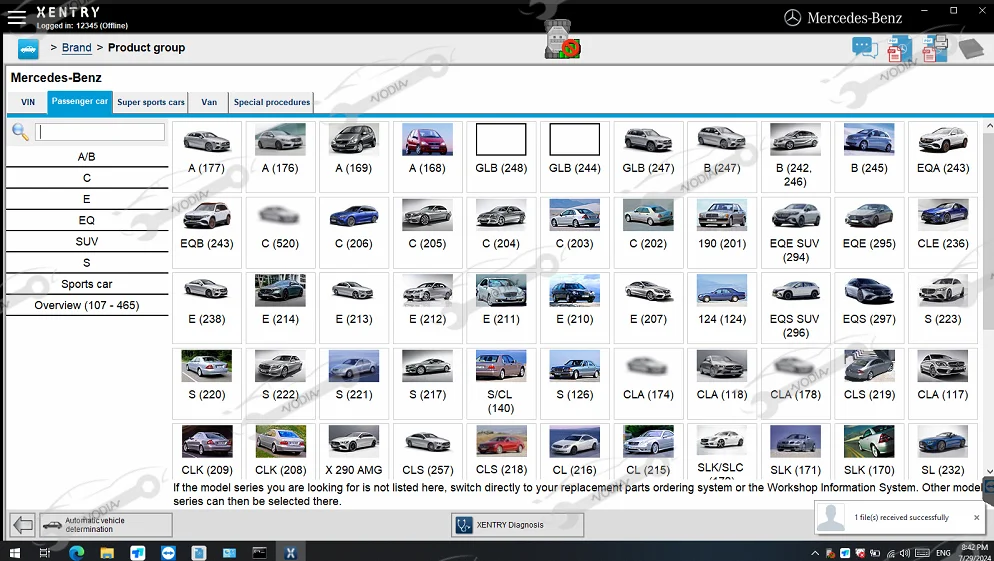Filter by E class category

pyautogui.click(x=87, y=199)
